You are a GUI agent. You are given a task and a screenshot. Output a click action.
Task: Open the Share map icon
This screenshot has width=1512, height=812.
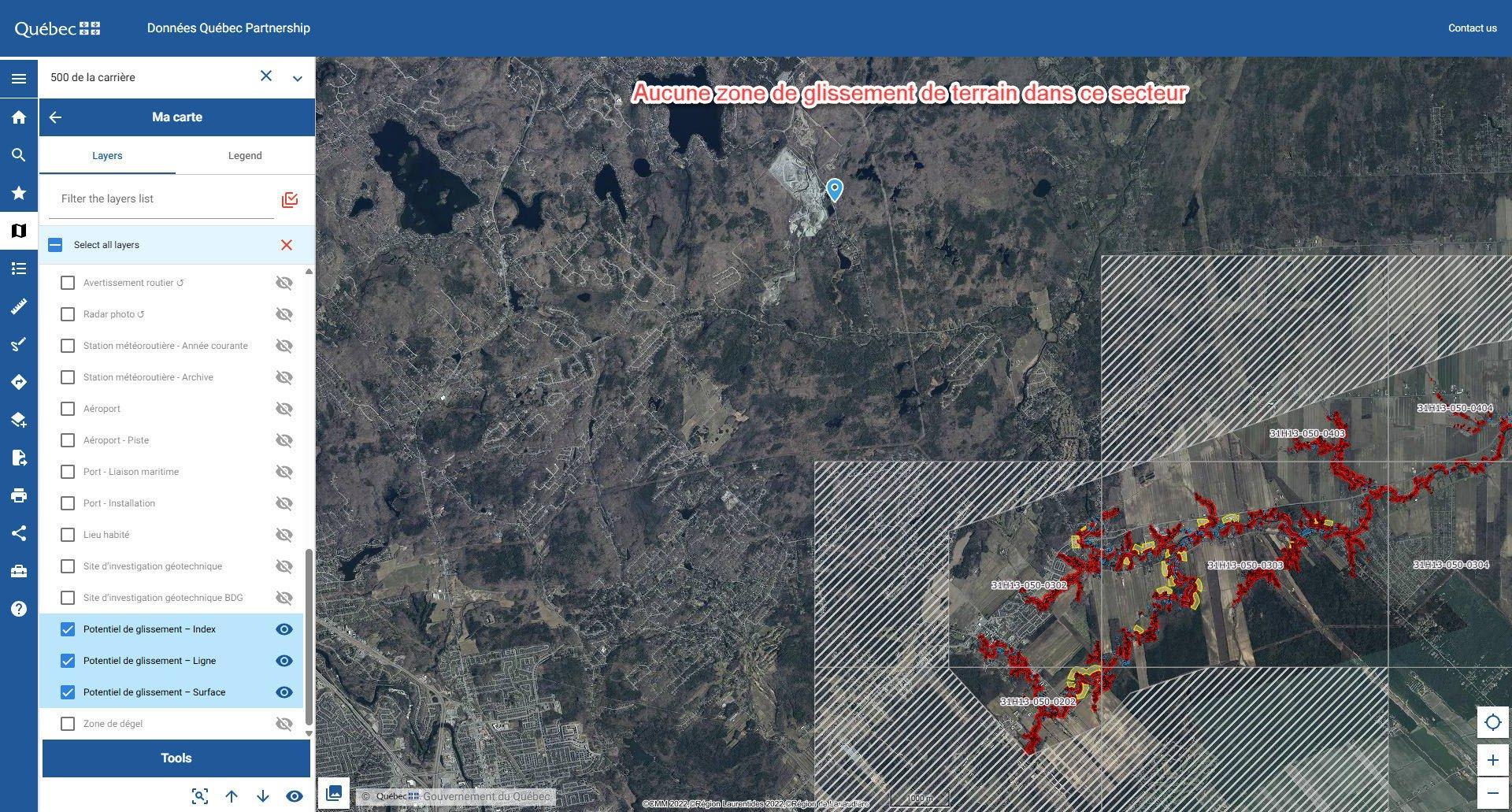19,533
